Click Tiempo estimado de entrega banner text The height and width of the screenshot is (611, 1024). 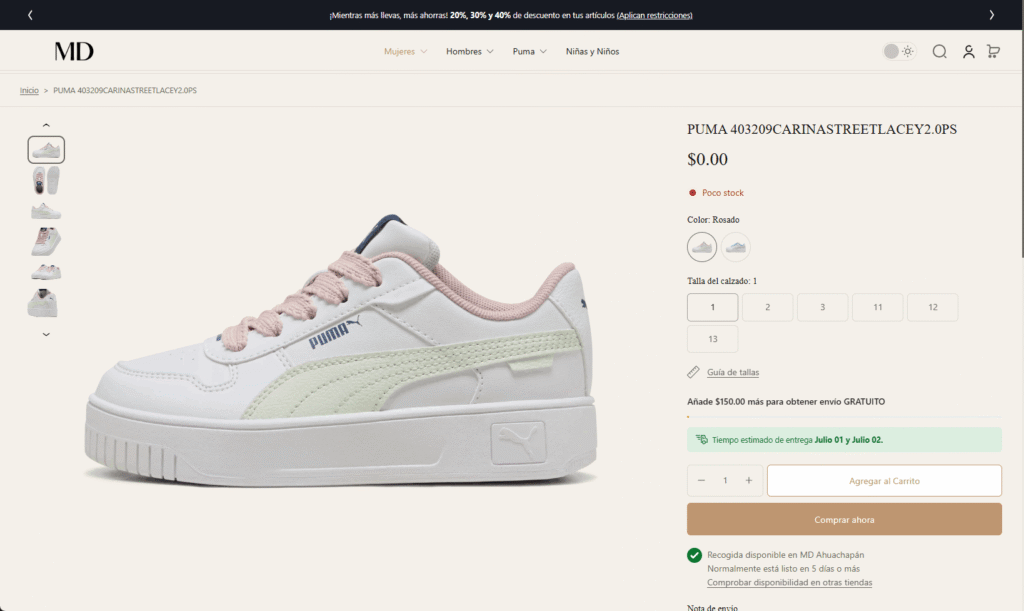(797, 439)
